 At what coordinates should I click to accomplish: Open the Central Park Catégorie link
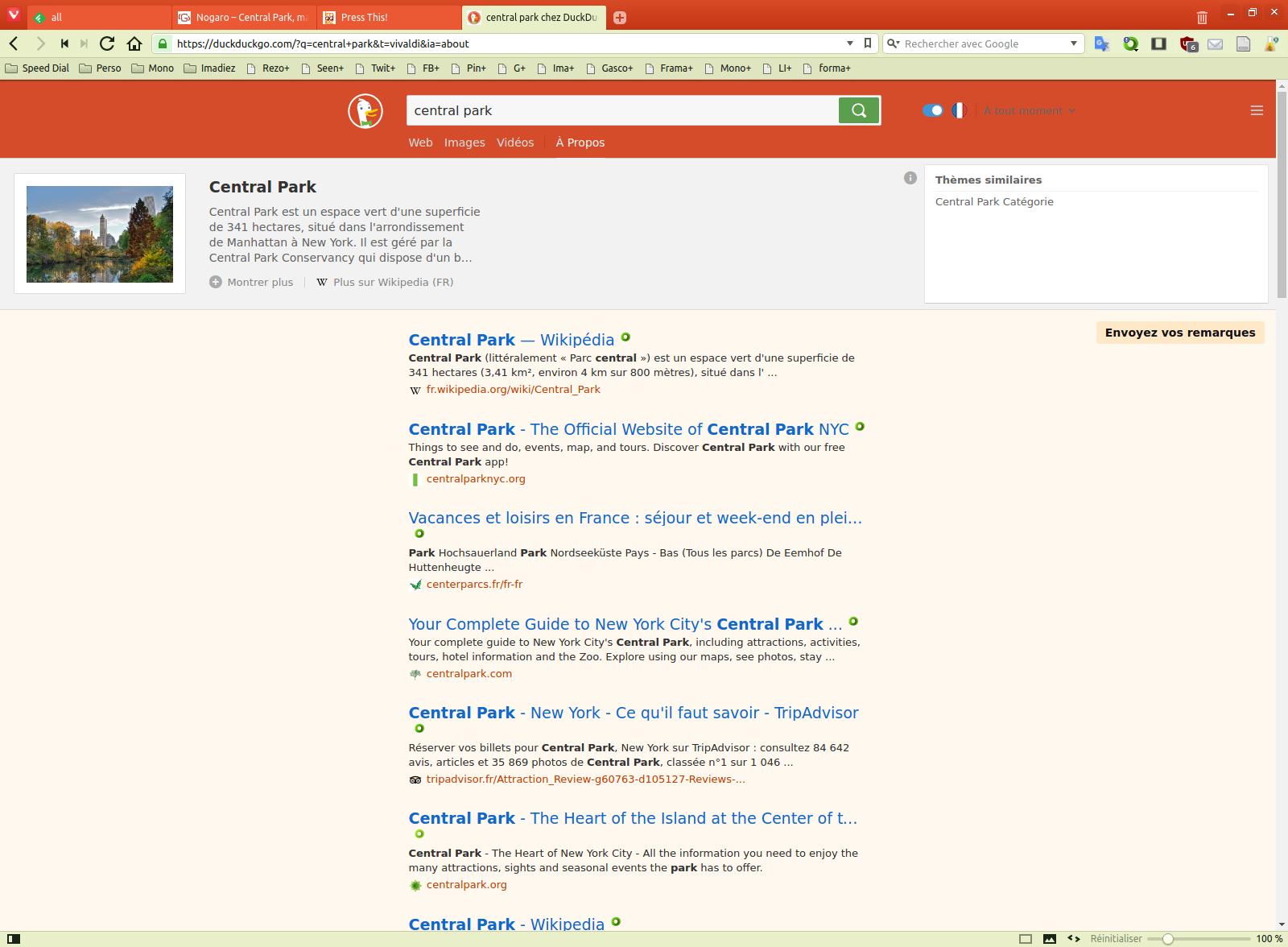[994, 201]
